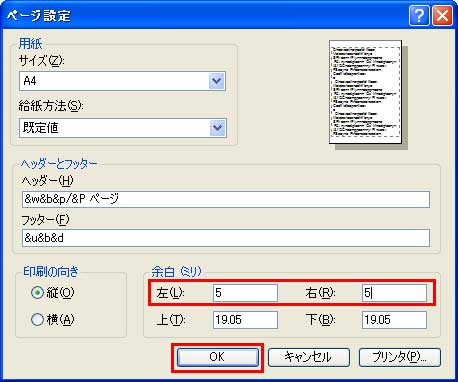The width and height of the screenshot is (458, 382).
Task: Click the 右 right margin field
Action: 394,293
